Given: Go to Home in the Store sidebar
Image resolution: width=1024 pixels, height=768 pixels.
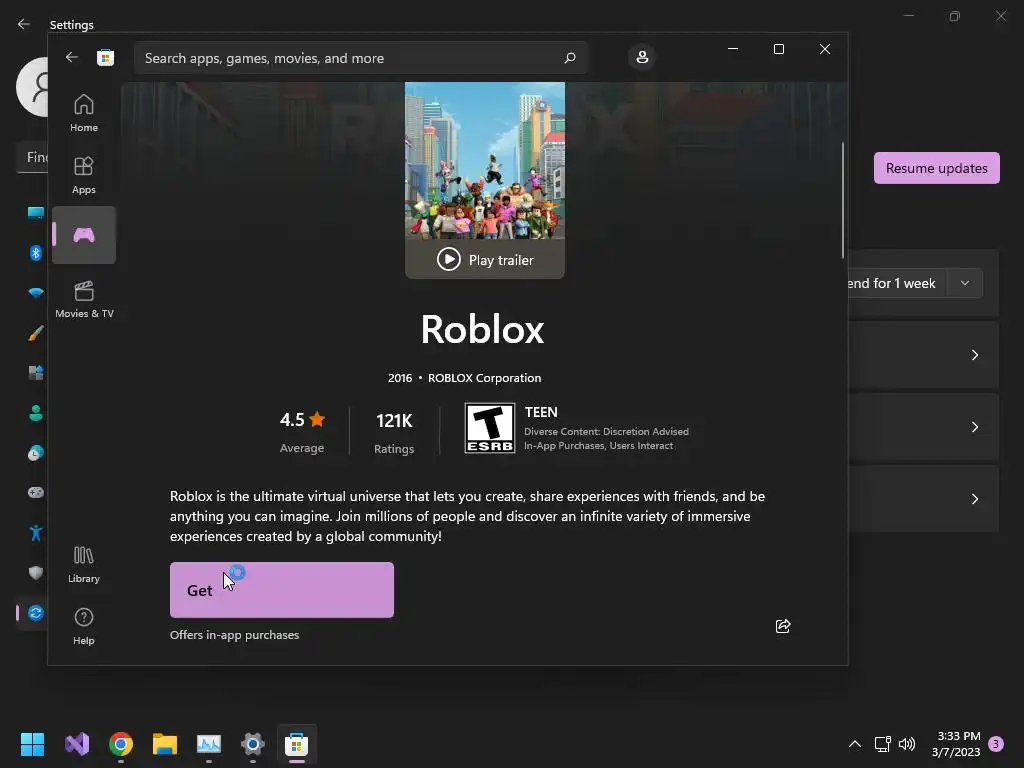Looking at the screenshot, I should [84, 113].
